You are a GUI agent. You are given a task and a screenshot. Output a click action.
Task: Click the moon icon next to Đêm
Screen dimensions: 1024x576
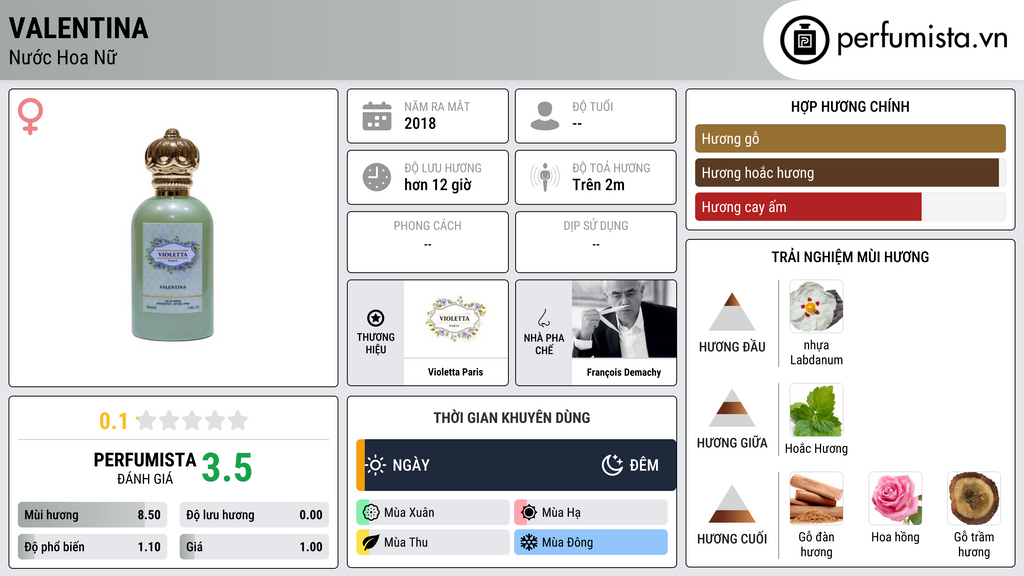tap(612, 465)
